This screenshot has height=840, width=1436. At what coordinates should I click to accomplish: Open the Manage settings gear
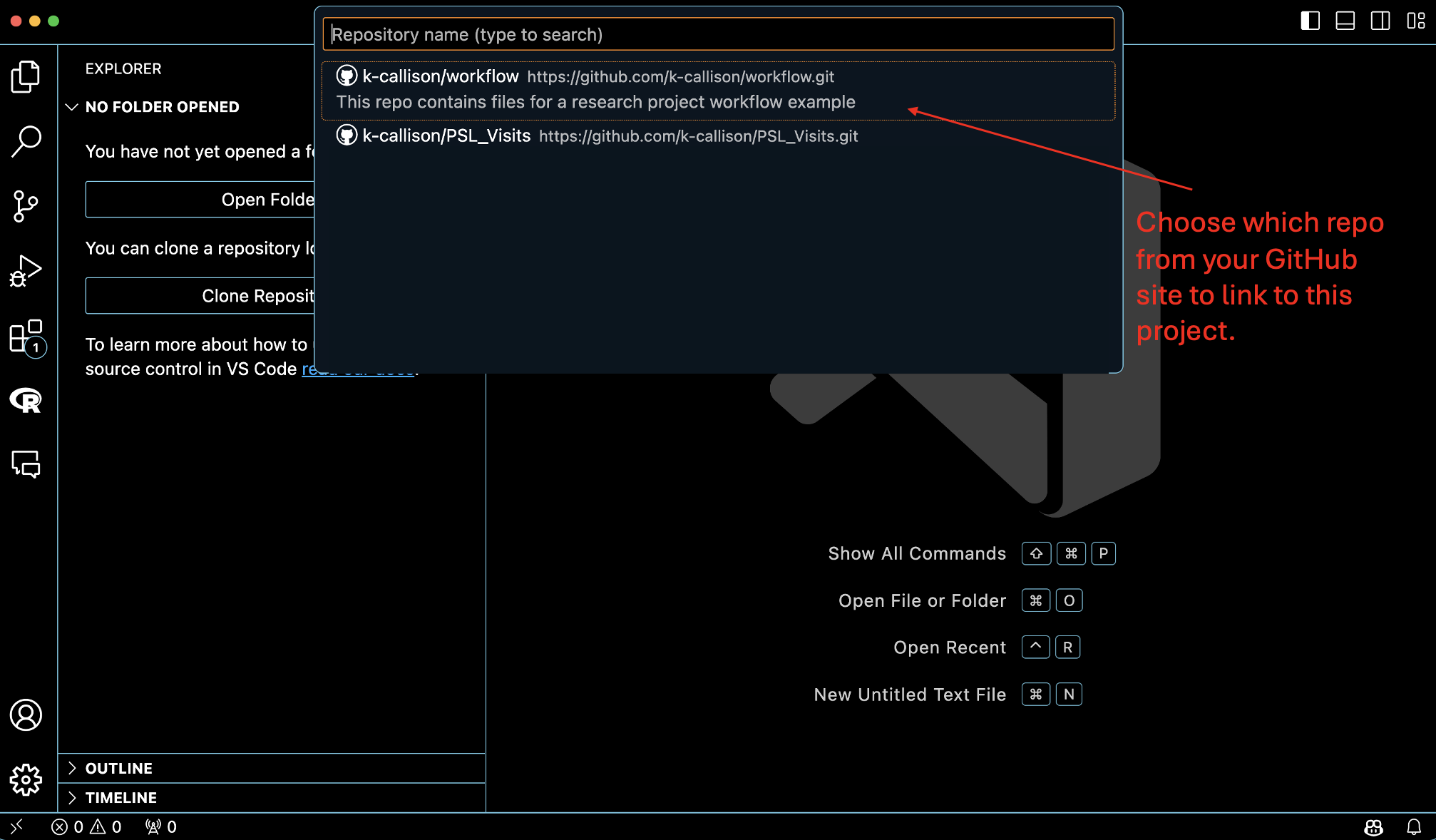26,779
